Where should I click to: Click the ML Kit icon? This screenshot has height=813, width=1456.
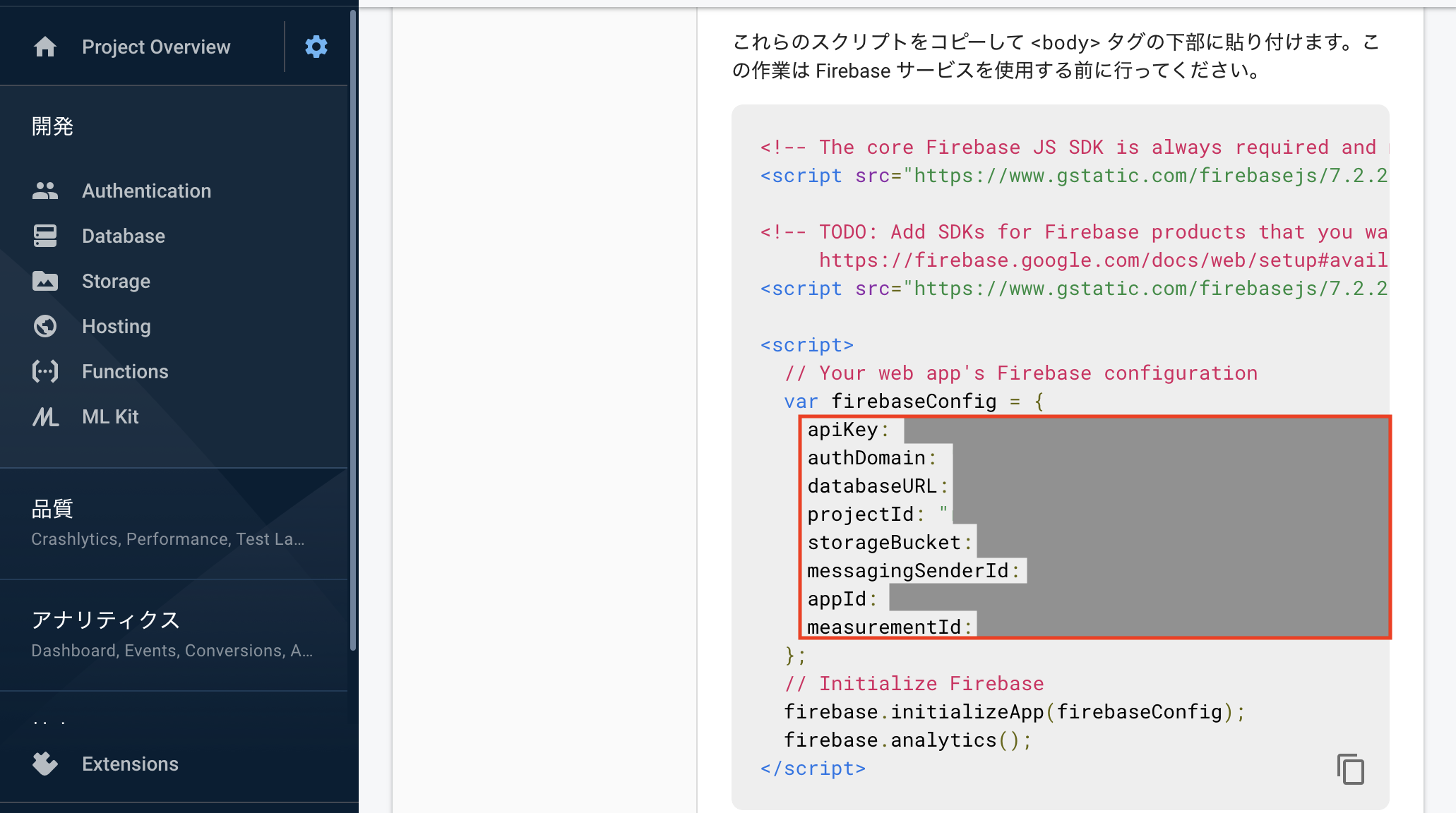click(45, 416)
